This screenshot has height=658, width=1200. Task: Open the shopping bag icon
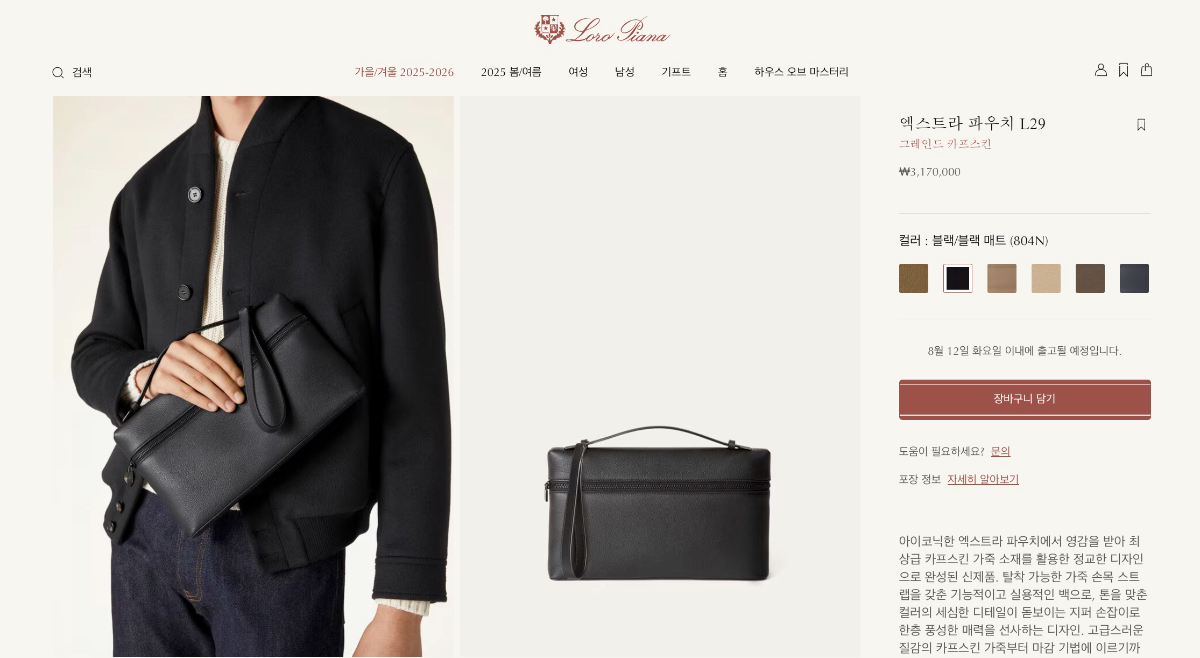click(x=1147, y=70)
